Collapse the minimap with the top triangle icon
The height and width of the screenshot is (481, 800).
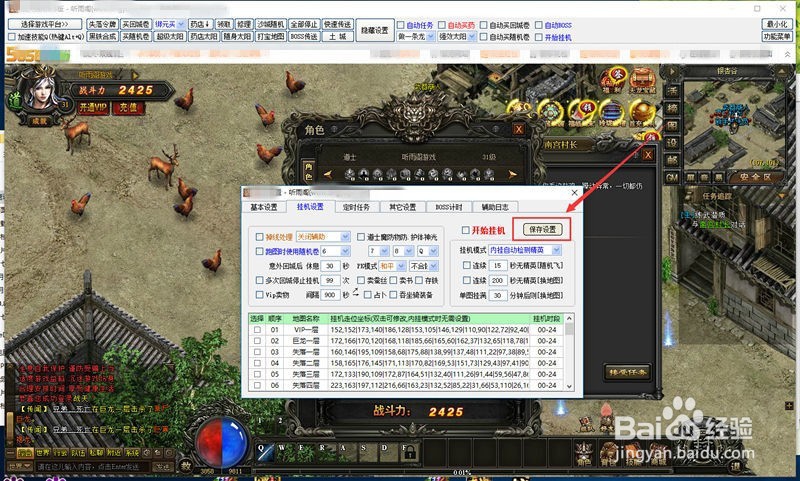pyautogui.click(x=783, y=71)
